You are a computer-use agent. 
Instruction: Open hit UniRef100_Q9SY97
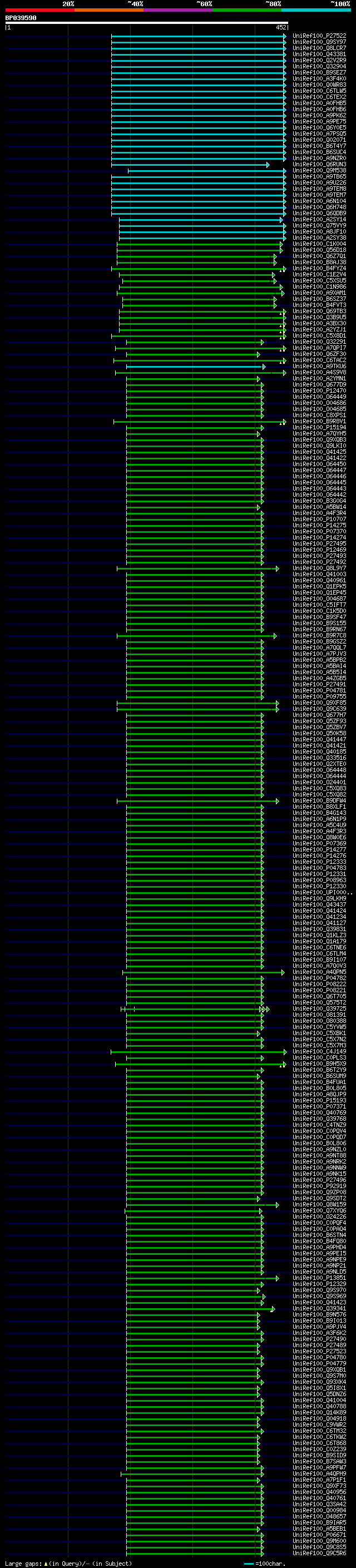pyautogui.click(x=319, y=42)
